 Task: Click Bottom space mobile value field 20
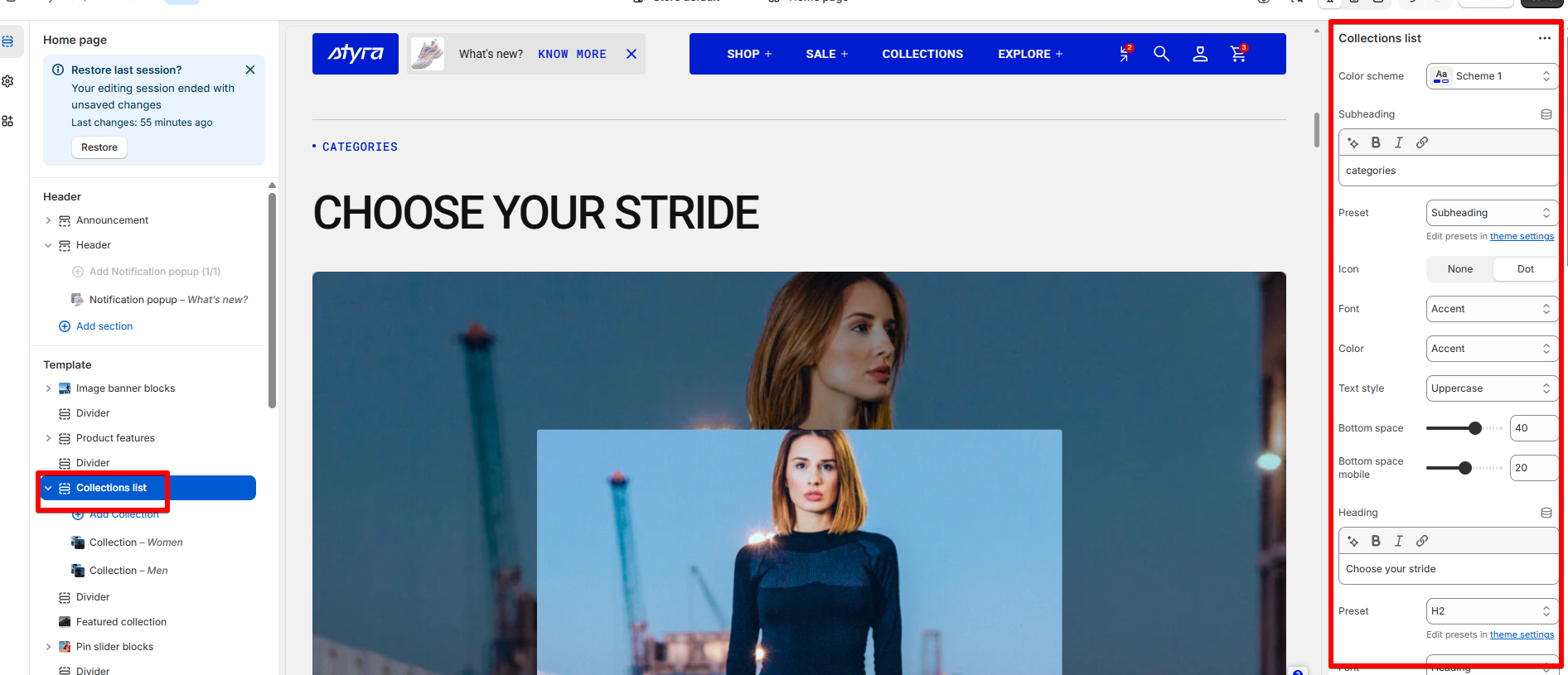tap(1533, 468)
